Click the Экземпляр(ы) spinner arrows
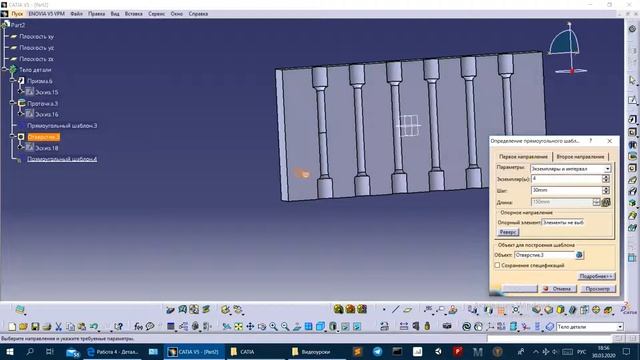640x360 pixels. point(606,179)
